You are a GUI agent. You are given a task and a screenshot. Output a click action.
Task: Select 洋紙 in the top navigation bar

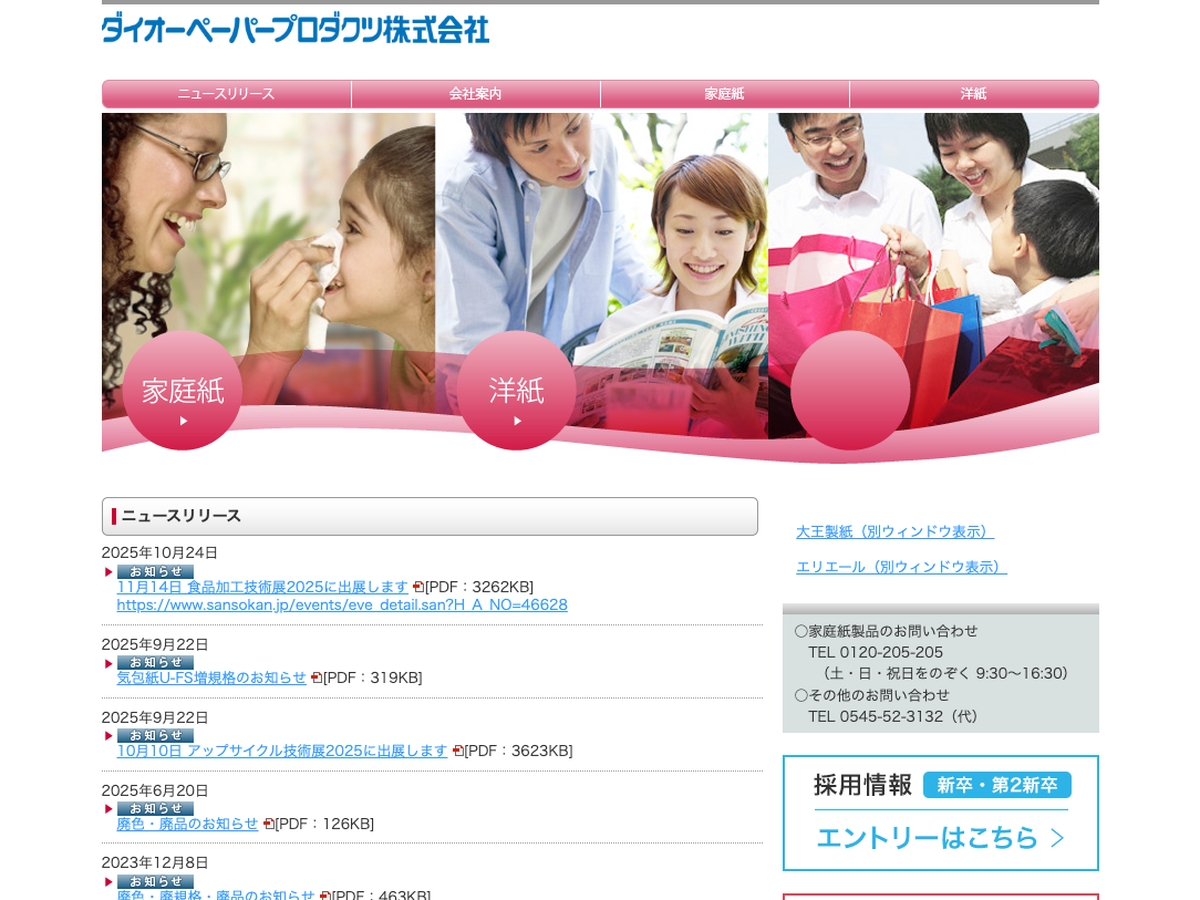click(x=973, y=94)
